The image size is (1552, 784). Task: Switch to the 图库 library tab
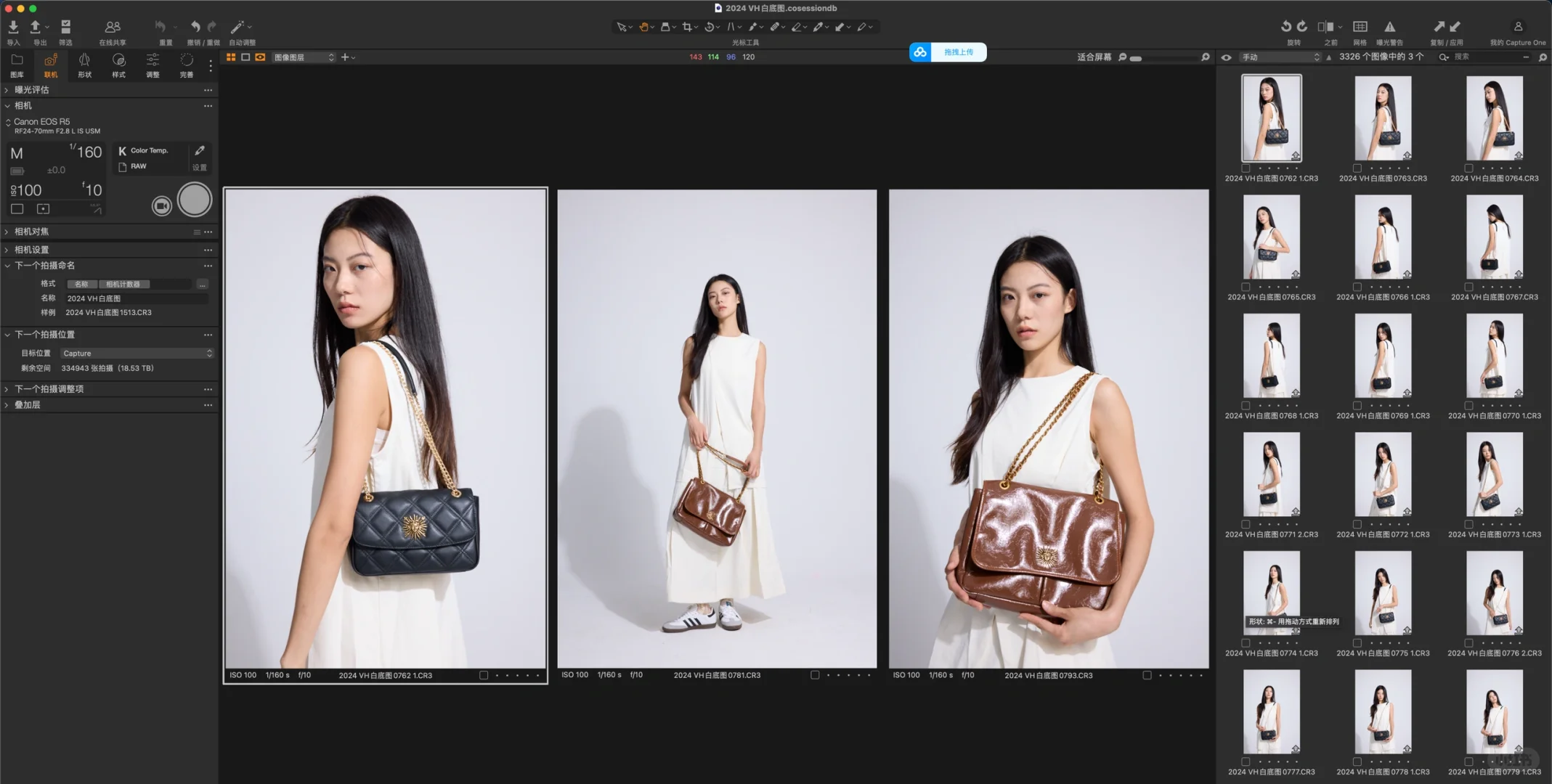coord(17,65)
